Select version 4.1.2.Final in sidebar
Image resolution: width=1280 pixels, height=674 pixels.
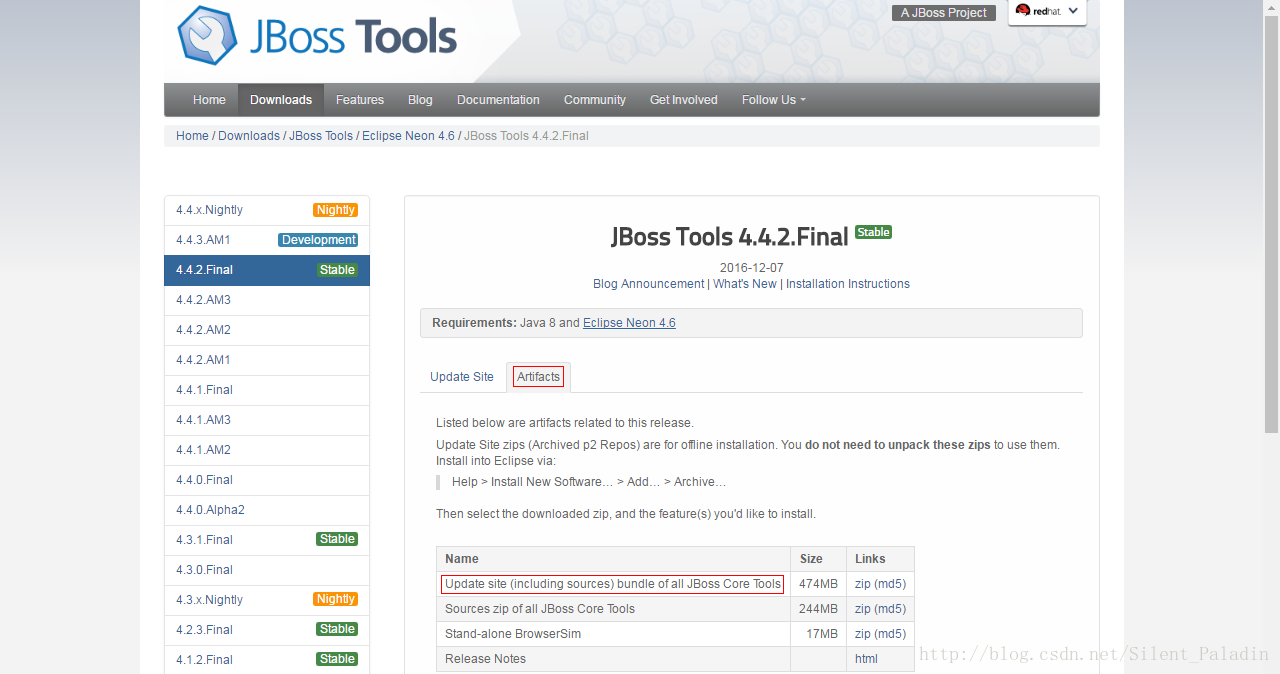coord(267,660)
